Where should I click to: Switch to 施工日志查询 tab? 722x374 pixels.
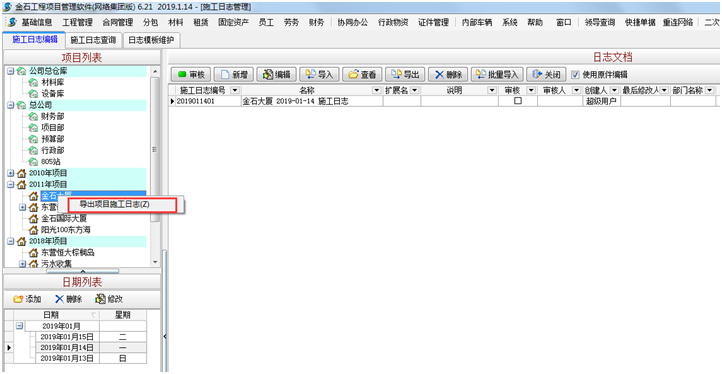(93, 41)
